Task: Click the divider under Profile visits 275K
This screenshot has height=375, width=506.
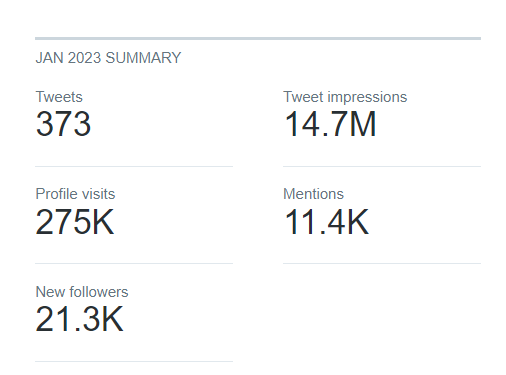Action: tap(134, 263)
